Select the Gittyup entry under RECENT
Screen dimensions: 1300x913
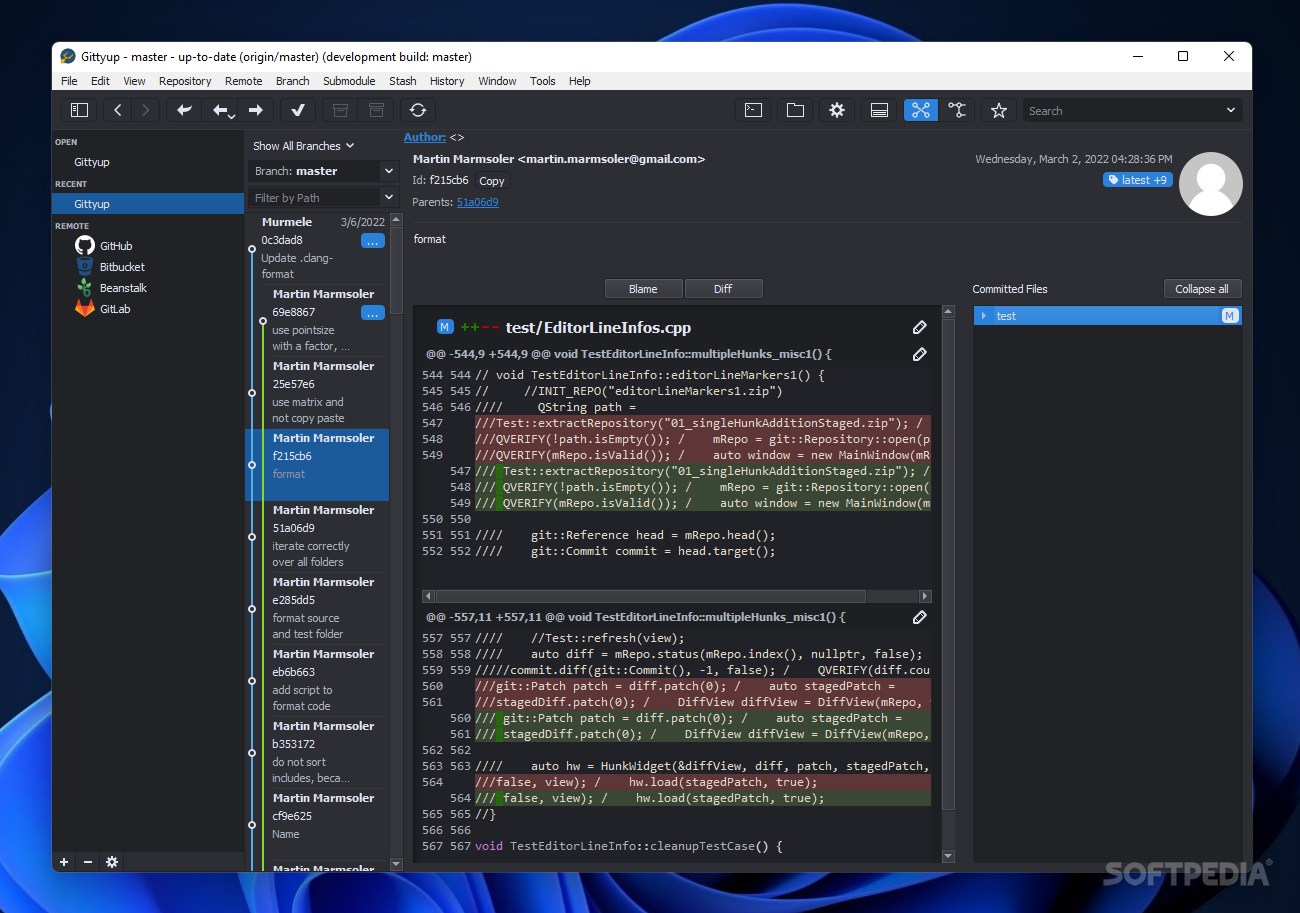pos(148,204)
